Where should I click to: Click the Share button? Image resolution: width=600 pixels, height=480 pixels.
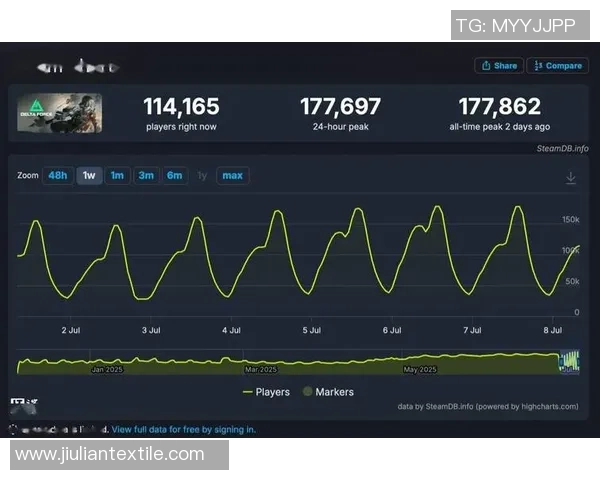pyautogui.click(x=499, y=66)
